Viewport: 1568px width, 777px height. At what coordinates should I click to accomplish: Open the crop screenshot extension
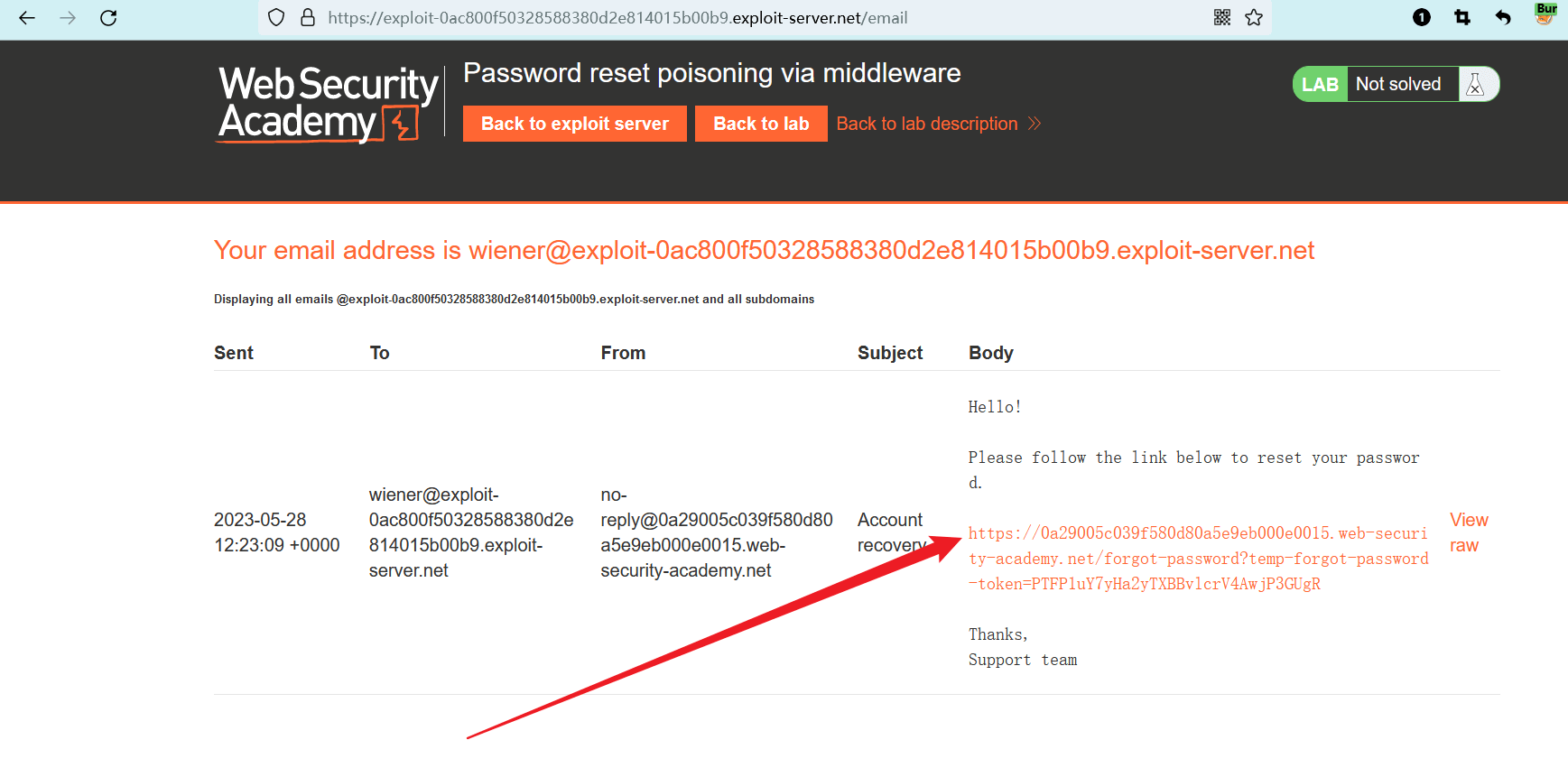1462,18
